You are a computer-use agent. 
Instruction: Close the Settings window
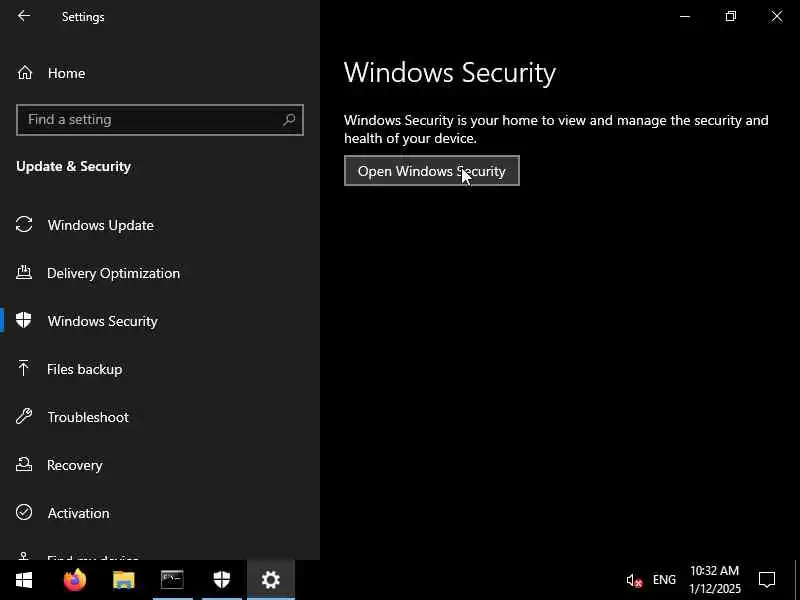tap(777, 16)
